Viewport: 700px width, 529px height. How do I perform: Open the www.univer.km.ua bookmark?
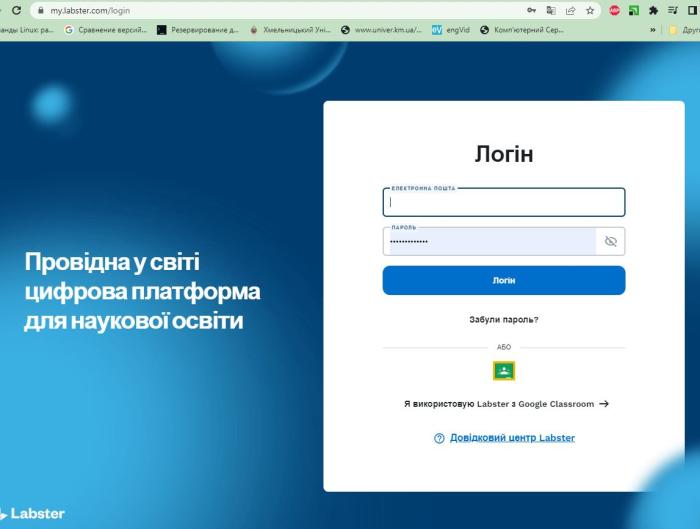pyautogui.click(x=381, y=30)
